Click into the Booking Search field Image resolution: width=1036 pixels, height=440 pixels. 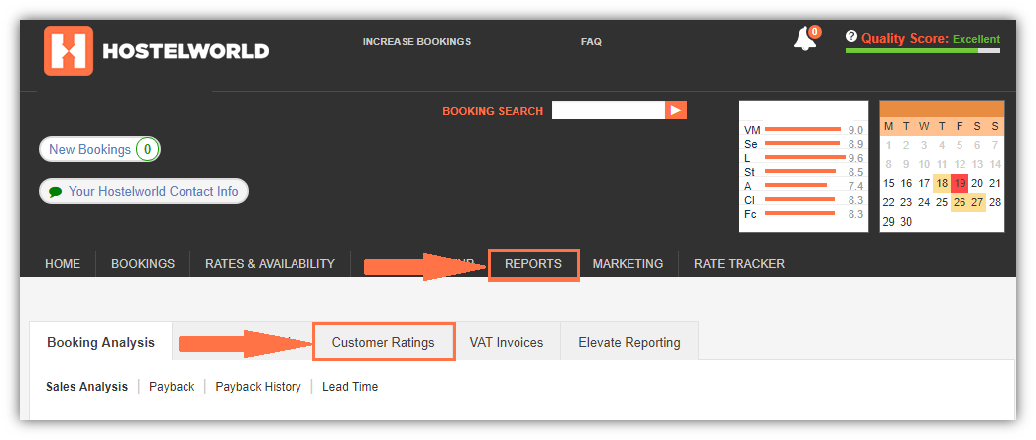[609, 110]
